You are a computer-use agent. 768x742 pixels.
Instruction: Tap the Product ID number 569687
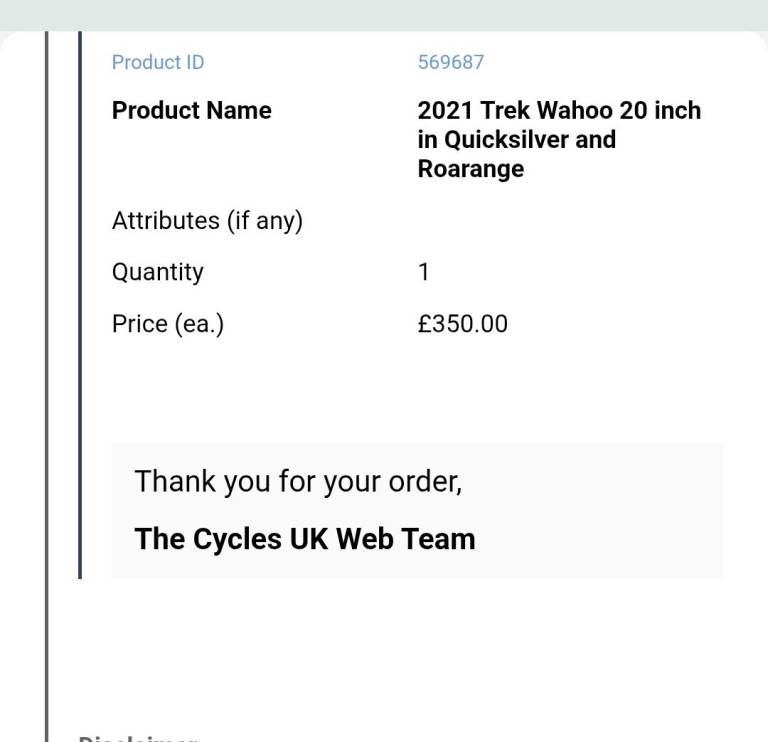[450, 62]
